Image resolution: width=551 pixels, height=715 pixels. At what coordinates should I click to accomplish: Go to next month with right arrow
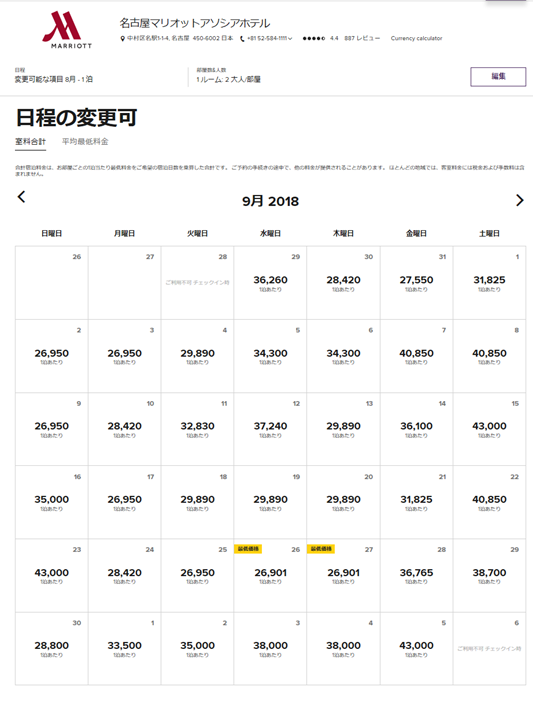[520, 200]
